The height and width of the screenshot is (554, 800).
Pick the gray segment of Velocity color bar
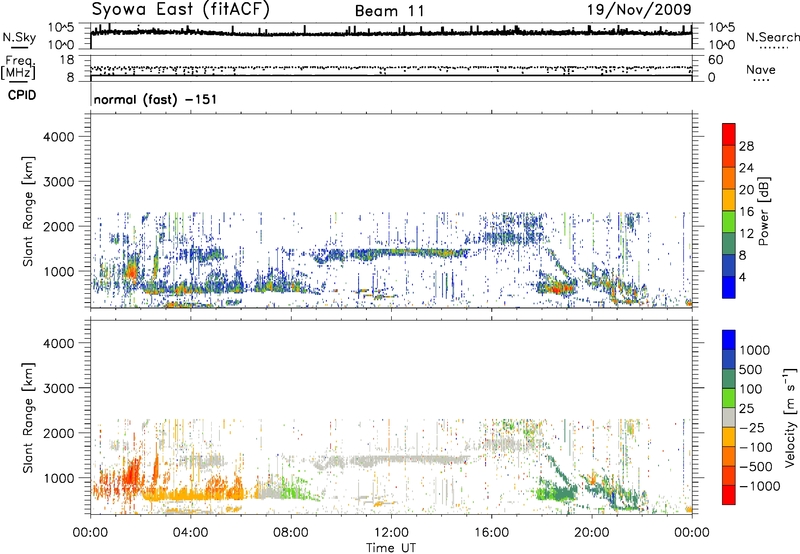coord(729,418)
